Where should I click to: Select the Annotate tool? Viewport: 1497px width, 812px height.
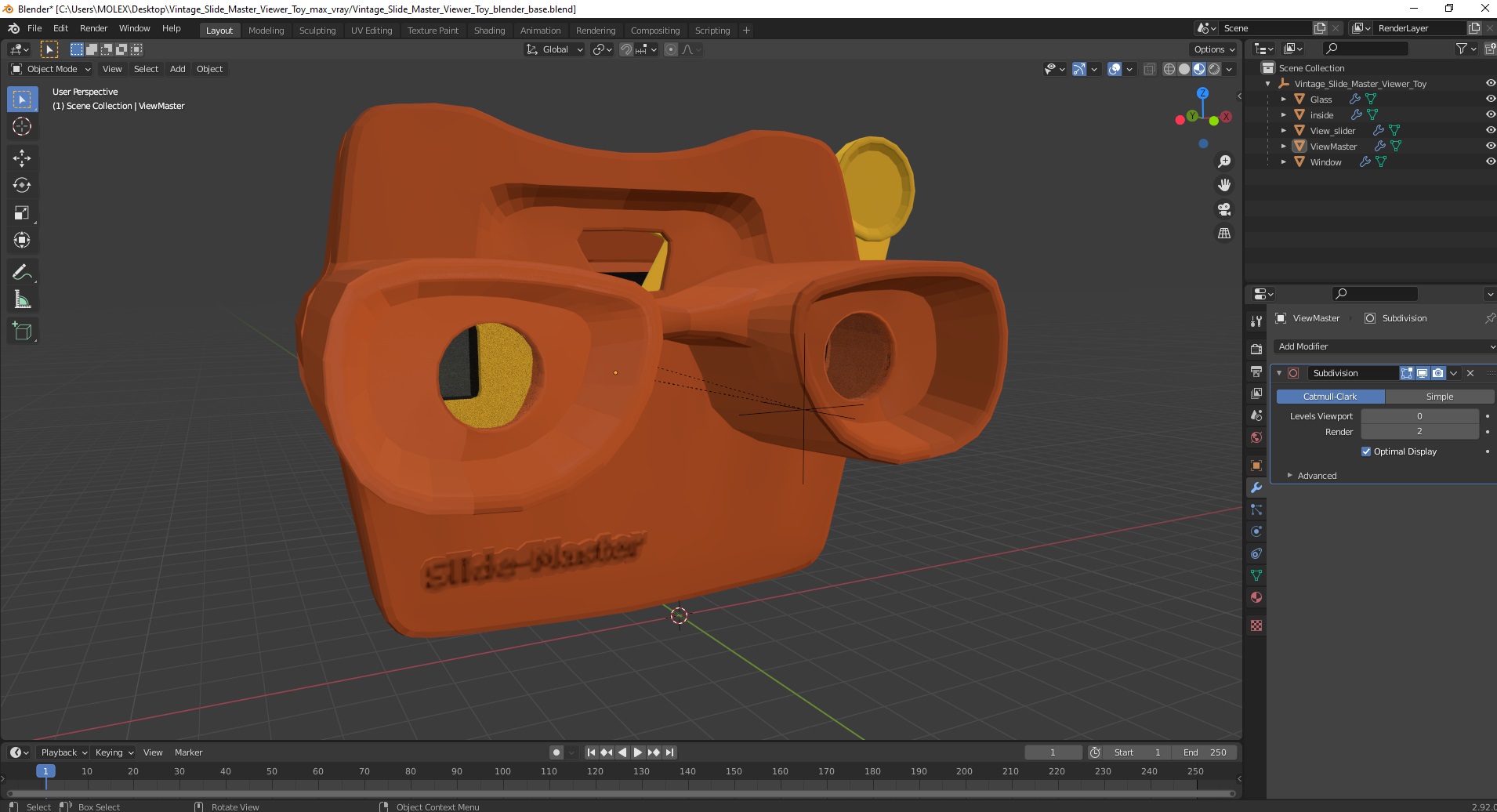click(22, 272)
